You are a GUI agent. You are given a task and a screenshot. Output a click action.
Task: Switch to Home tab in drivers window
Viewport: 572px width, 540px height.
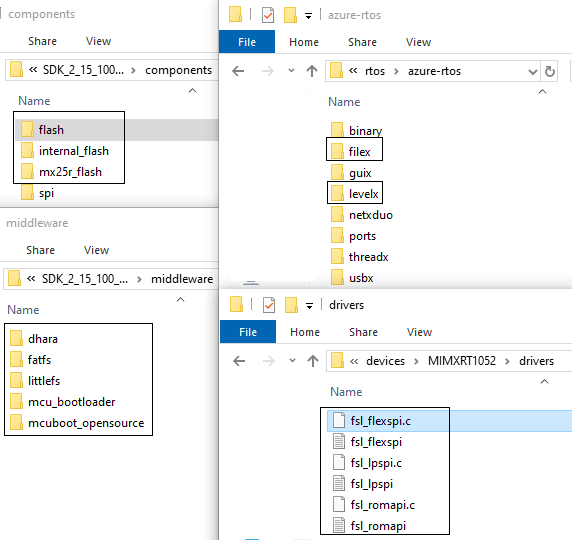click(305, 332)
